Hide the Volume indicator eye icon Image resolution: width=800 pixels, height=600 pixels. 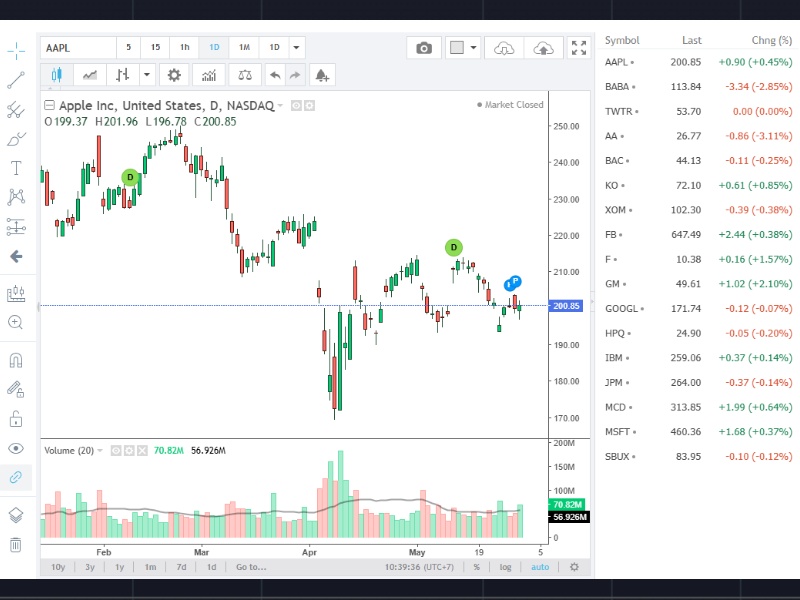coord(116,451)
